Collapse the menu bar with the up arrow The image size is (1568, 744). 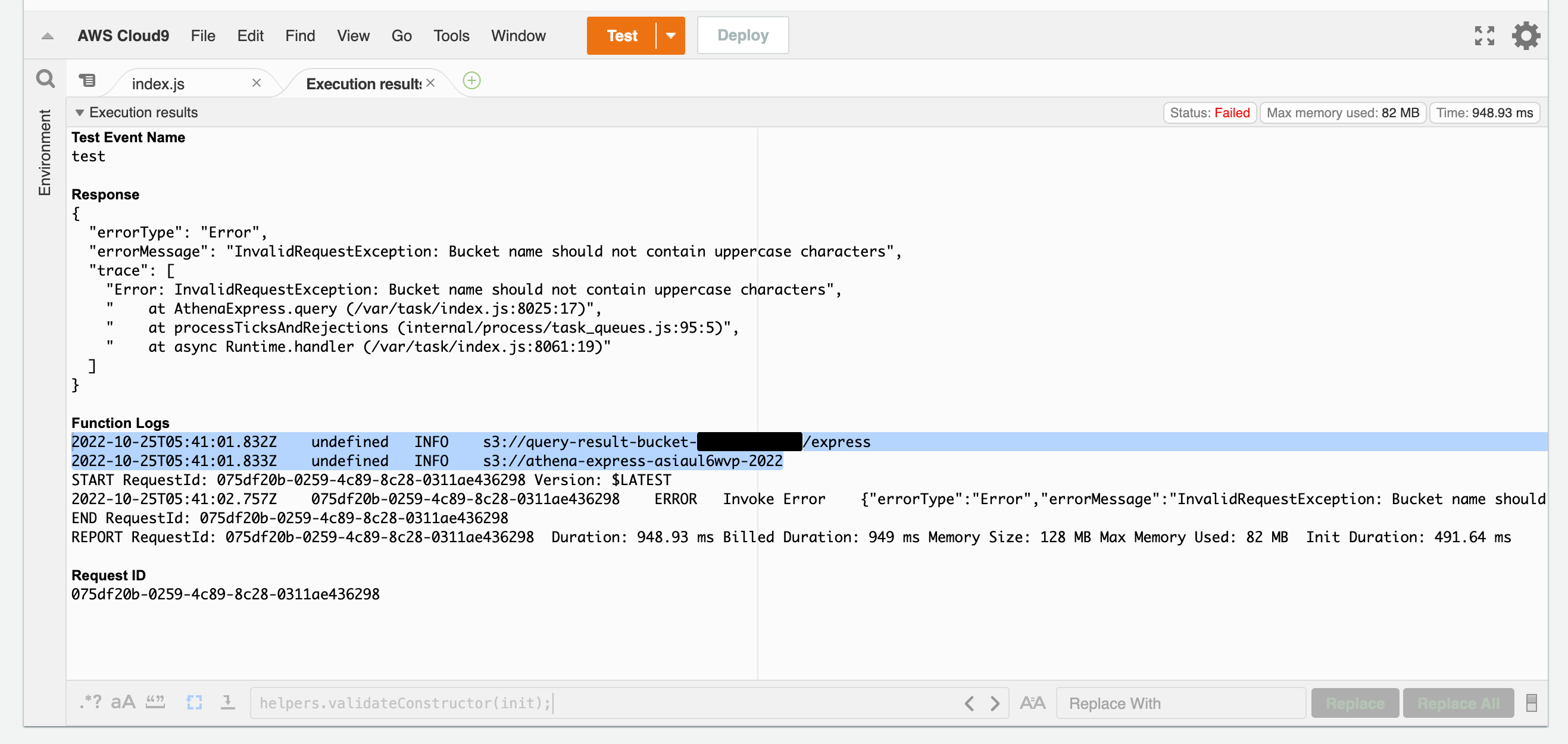tap(48, 36)
